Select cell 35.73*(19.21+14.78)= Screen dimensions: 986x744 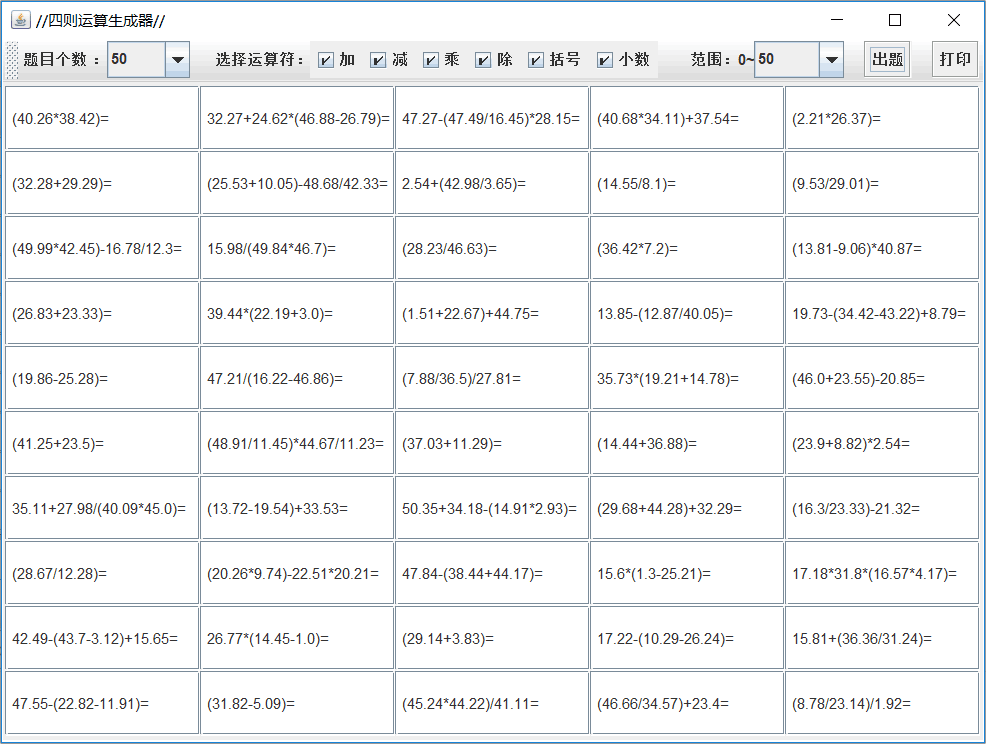[687, 379]
